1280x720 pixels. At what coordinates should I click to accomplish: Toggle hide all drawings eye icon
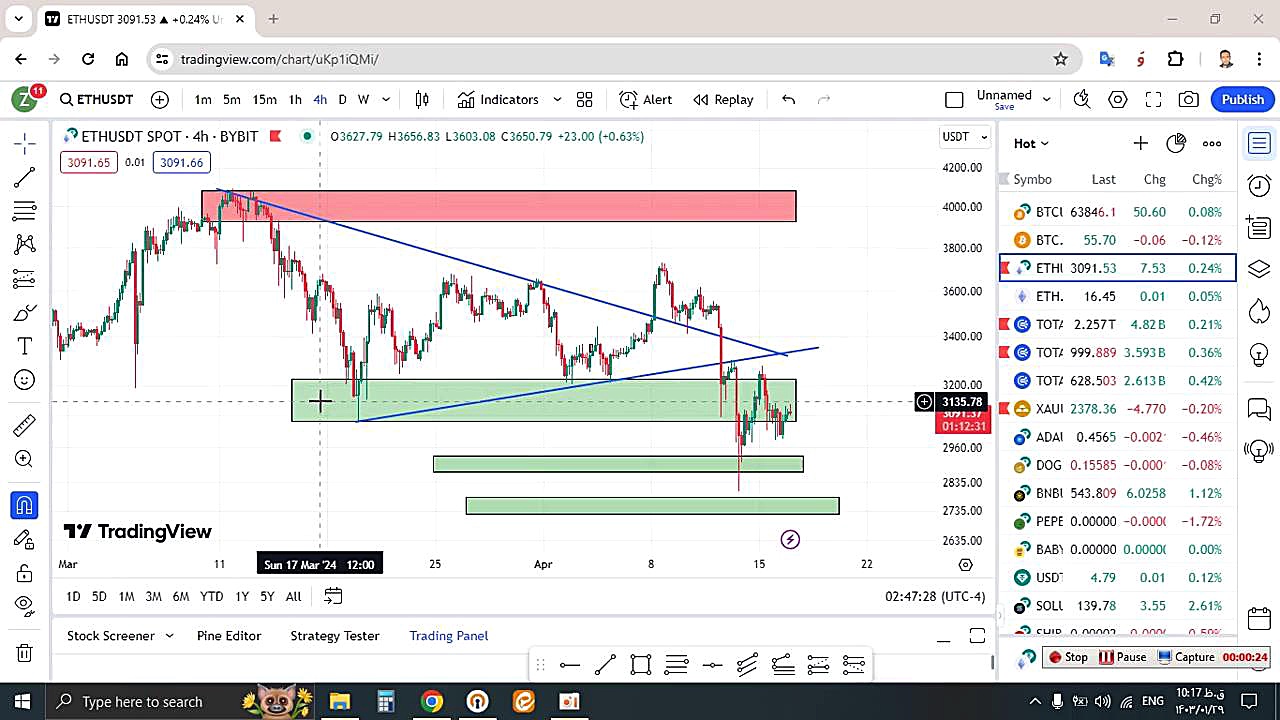[x=25, y=606]
